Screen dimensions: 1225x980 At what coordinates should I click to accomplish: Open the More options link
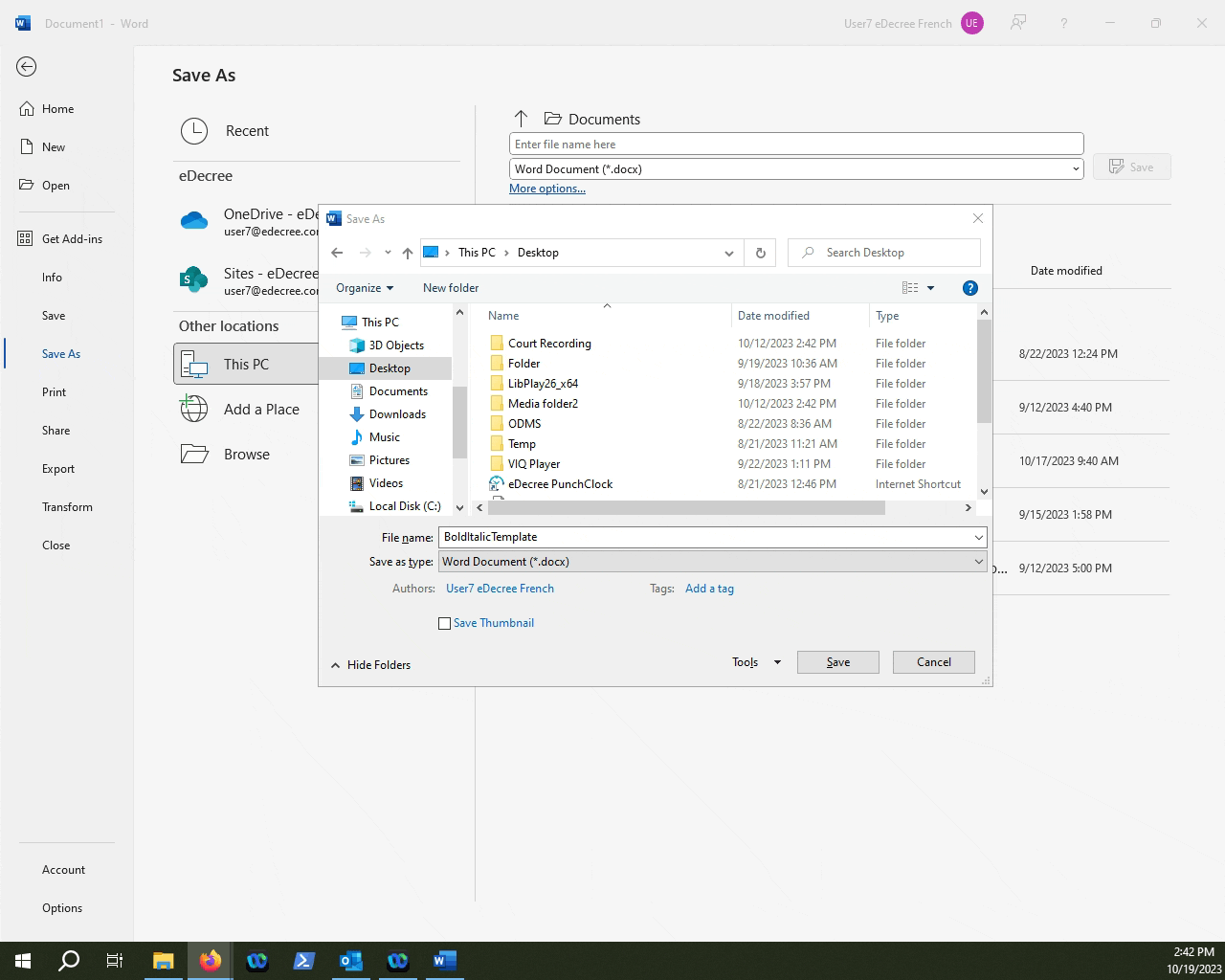(547, 189)
